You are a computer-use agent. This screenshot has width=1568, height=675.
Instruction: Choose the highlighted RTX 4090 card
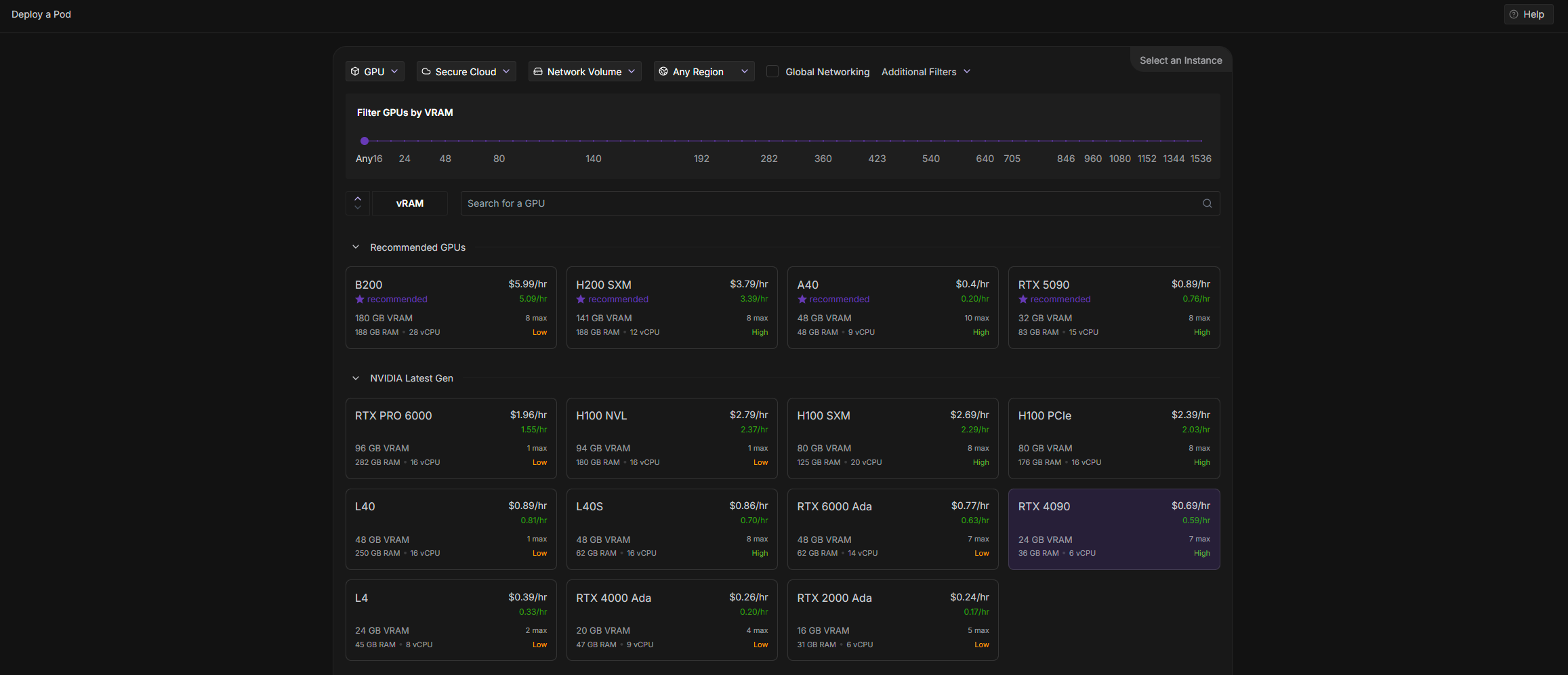tap(1114, 529)
